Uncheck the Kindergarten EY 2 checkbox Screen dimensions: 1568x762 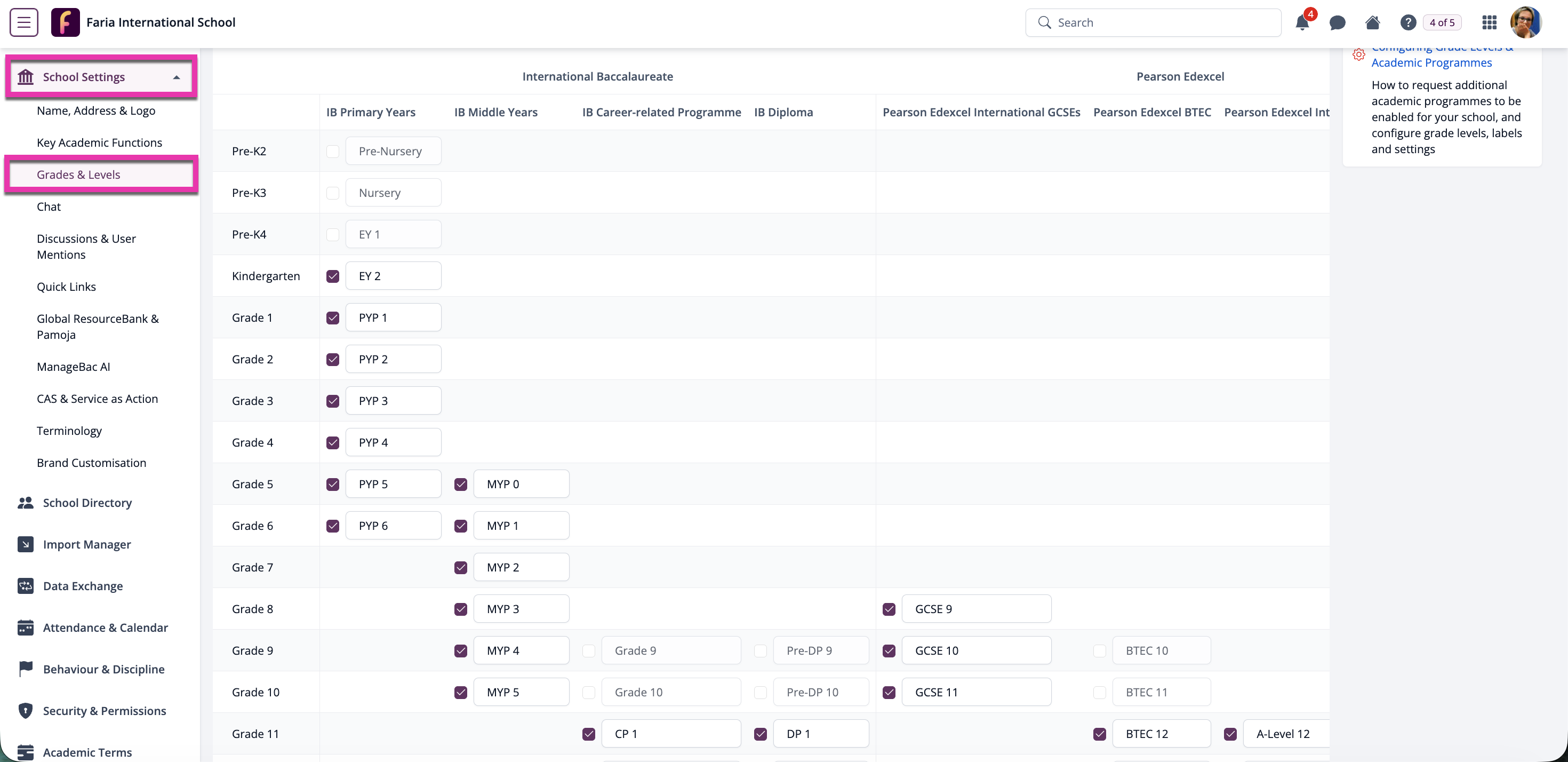tap(332, 276)
